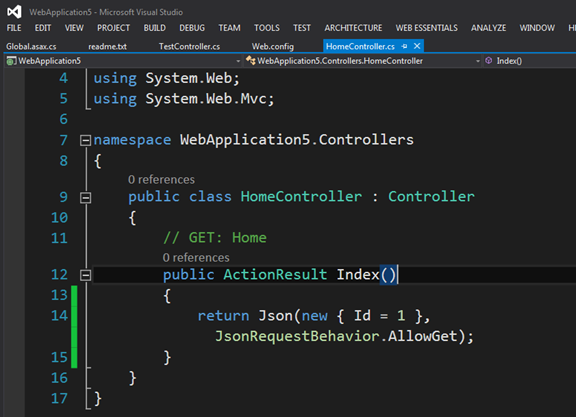The image size is (576, 417).
Task: Open the WebApplication5 project dropdown
Action: [238, 61]
